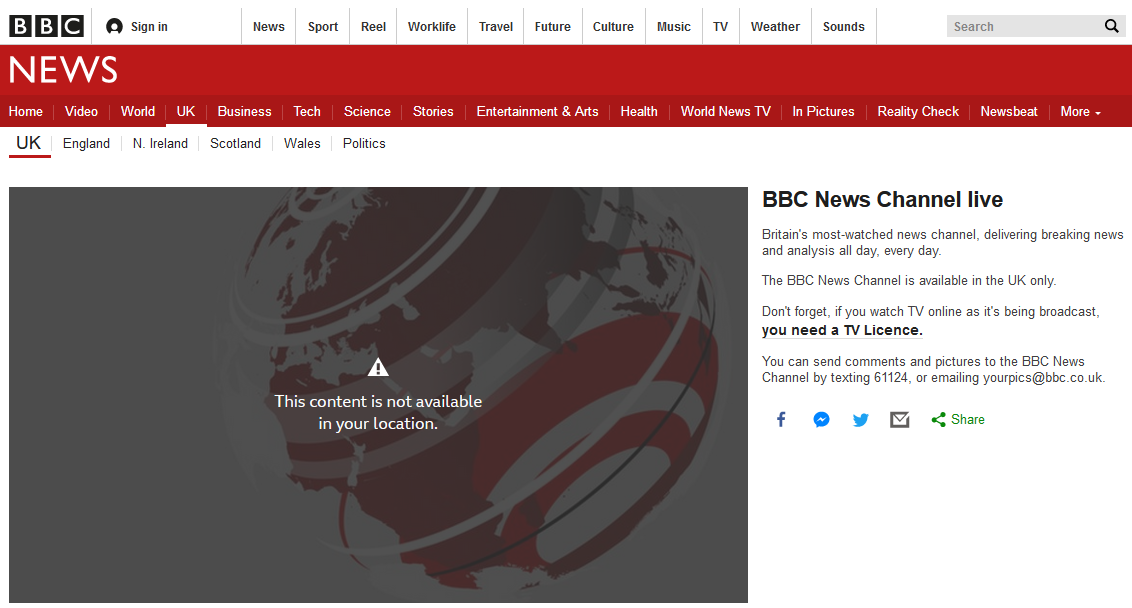Open Scotland sub-section
Screen dimensions: 1132x608
pyautogui.click(x=235, y=144)
